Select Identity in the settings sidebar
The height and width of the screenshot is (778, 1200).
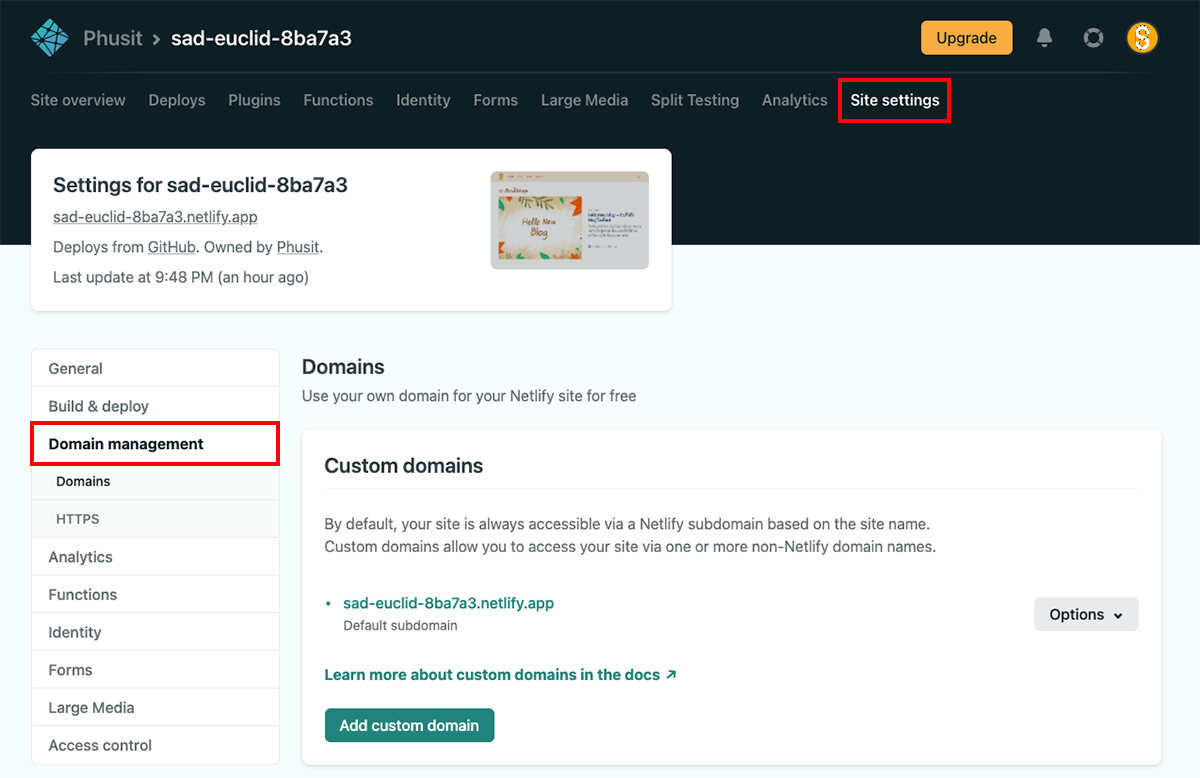155,632
